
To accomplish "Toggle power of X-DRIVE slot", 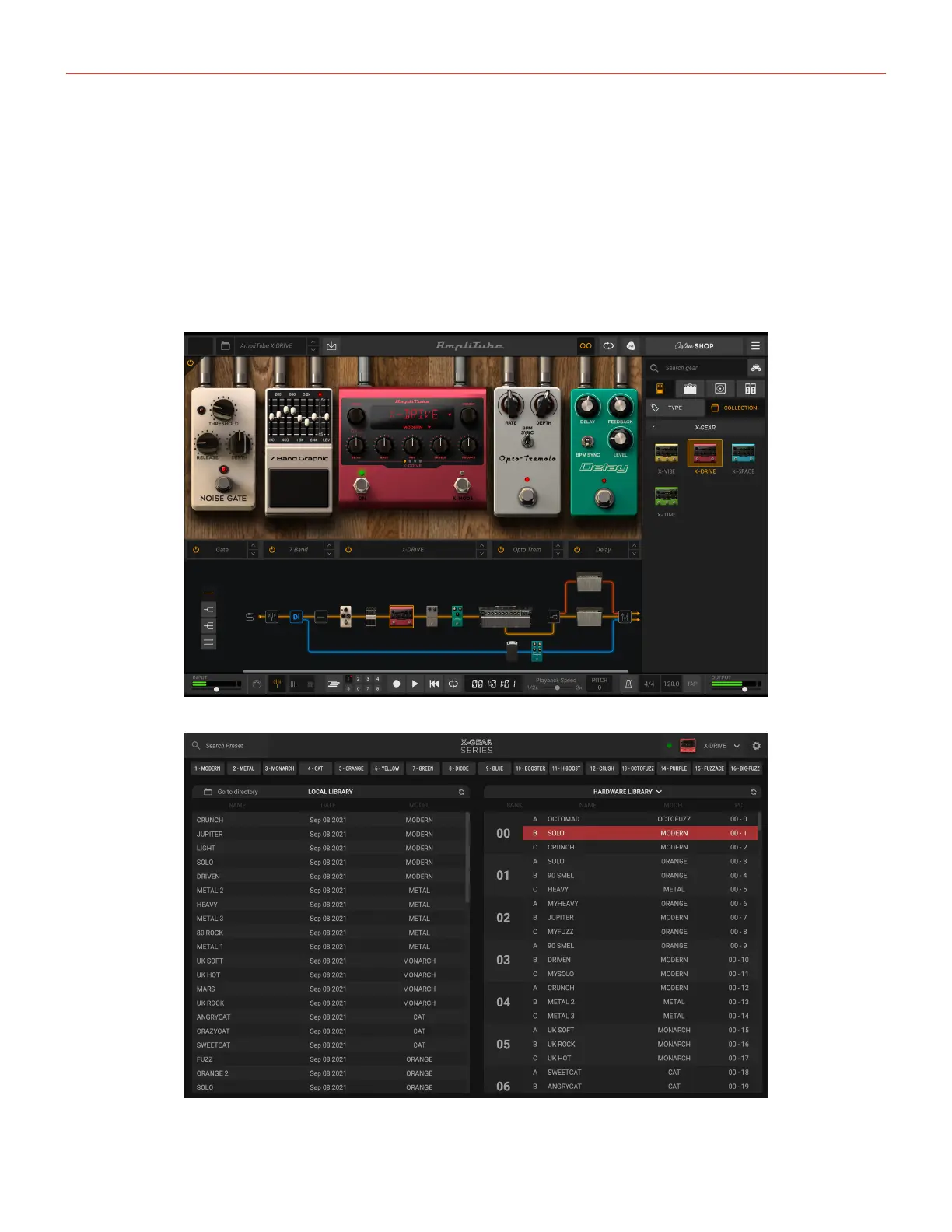I will [x=348, y=550].
